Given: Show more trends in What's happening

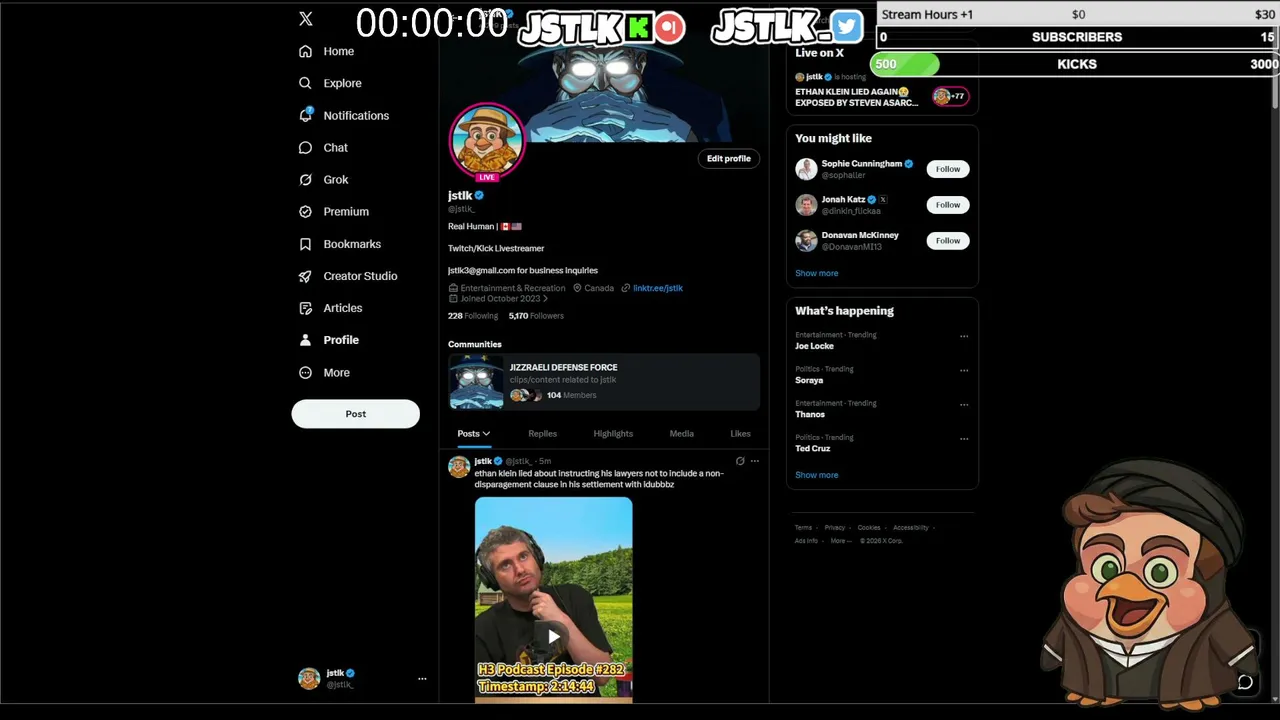Looking at the screenshot, I should [817, 475].
